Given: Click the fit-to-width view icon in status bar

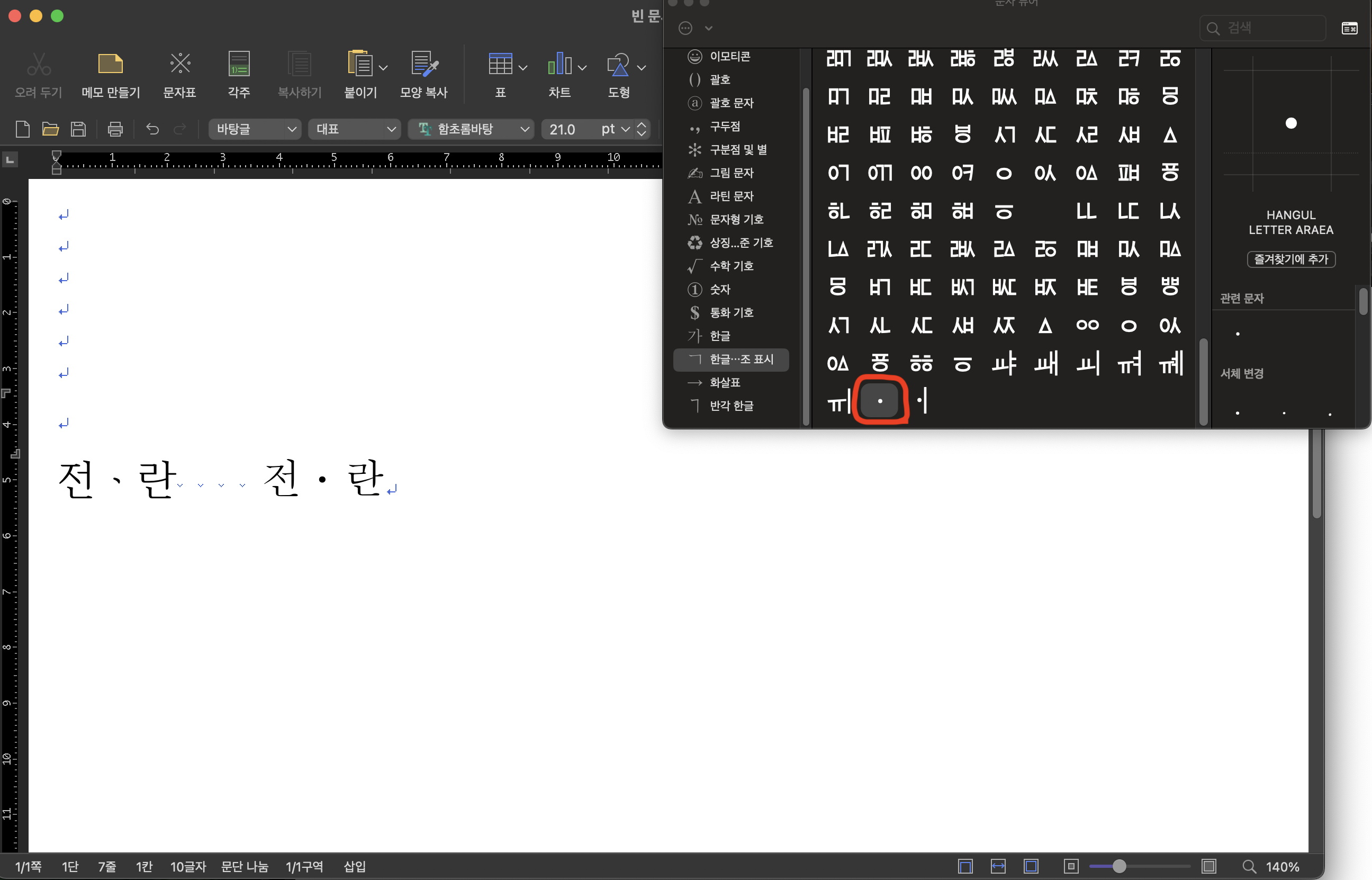Looking at the screenshot, I should coord(997,866).
